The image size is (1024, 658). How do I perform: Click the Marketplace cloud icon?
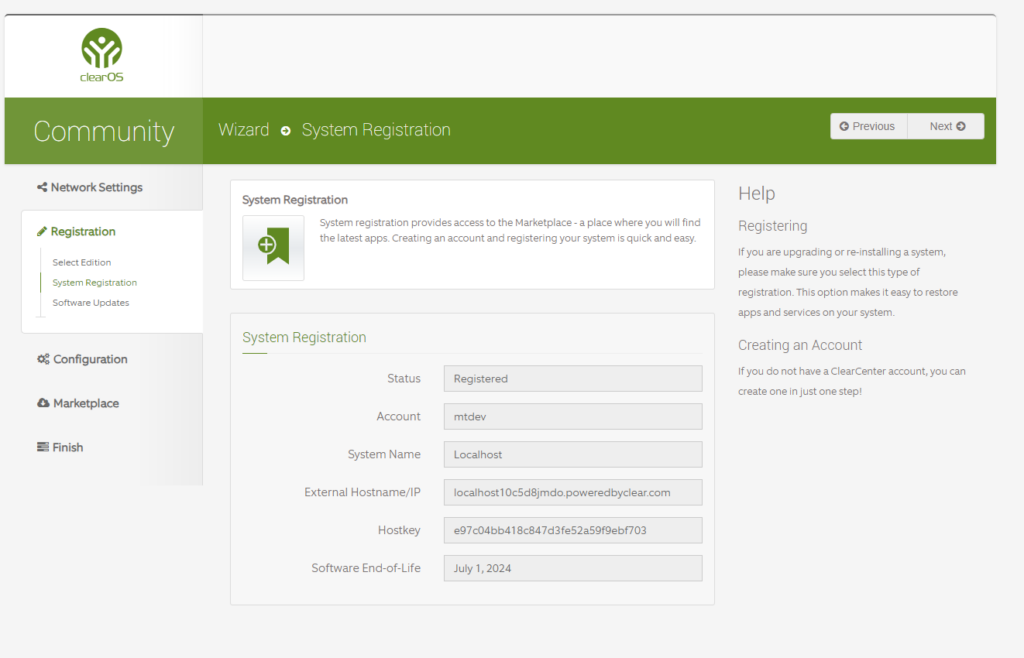(43, 403)
